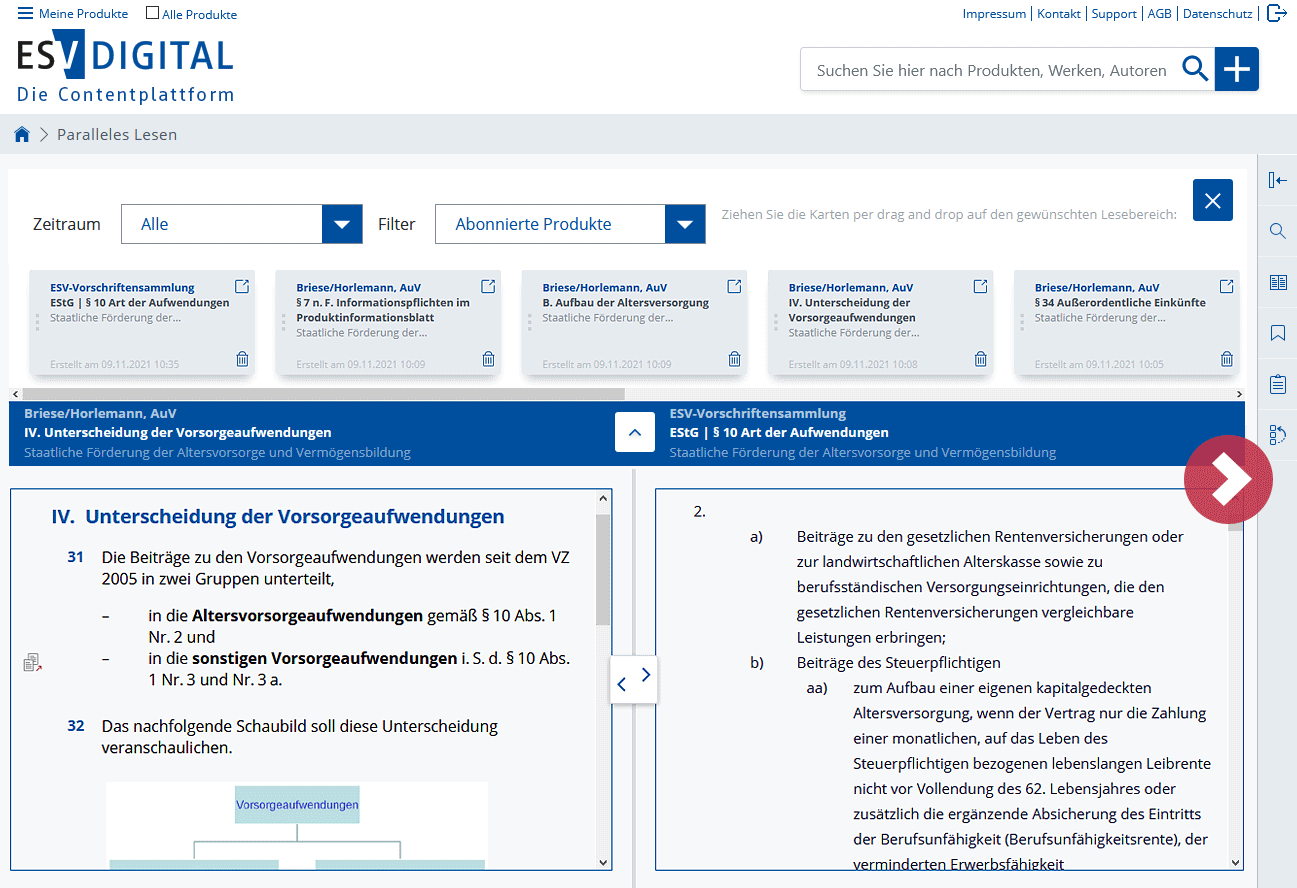Click the § 34 Außerordentliche Einkünfte card title
1297x888 pixels.
[1120, 302]
